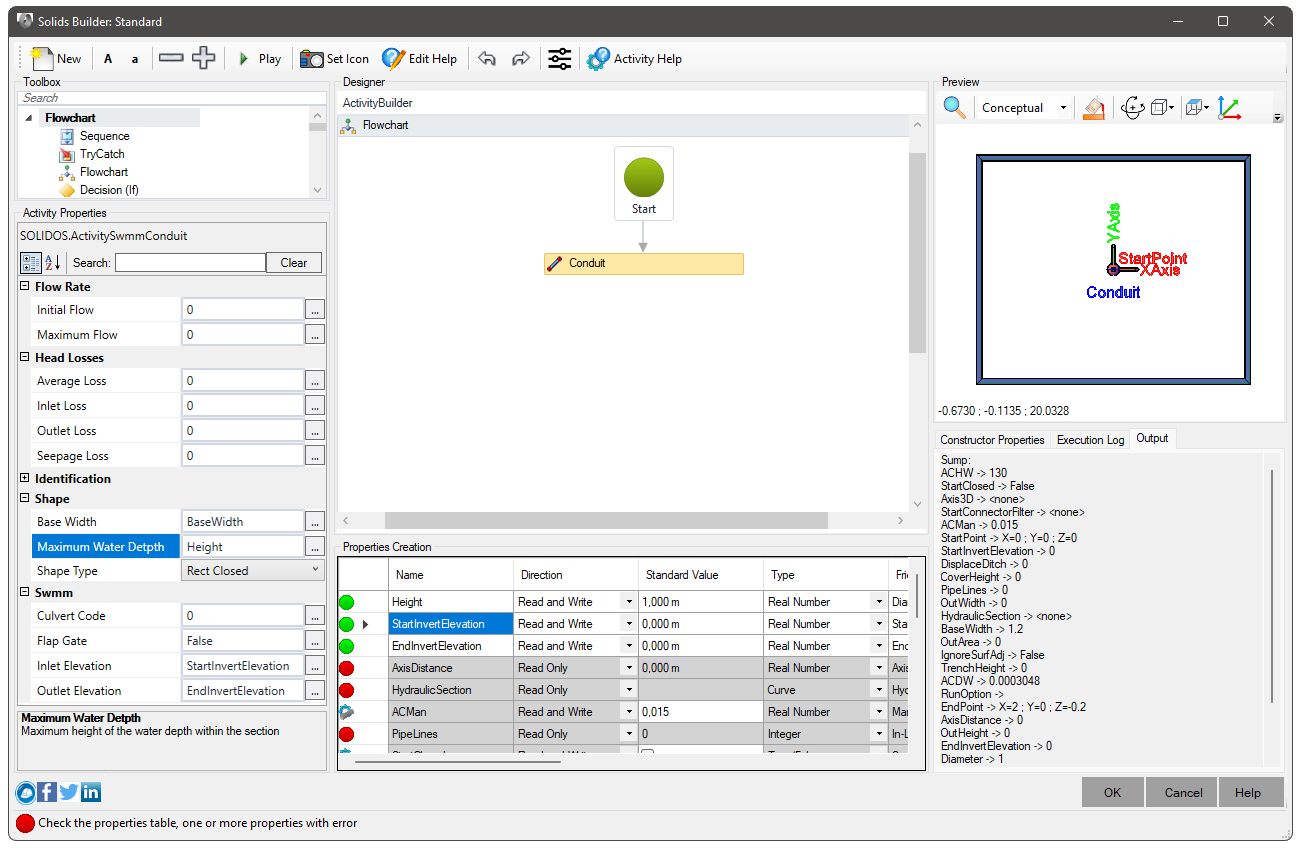Select TryCatch in the Toolbox

[x=102, y=154]
